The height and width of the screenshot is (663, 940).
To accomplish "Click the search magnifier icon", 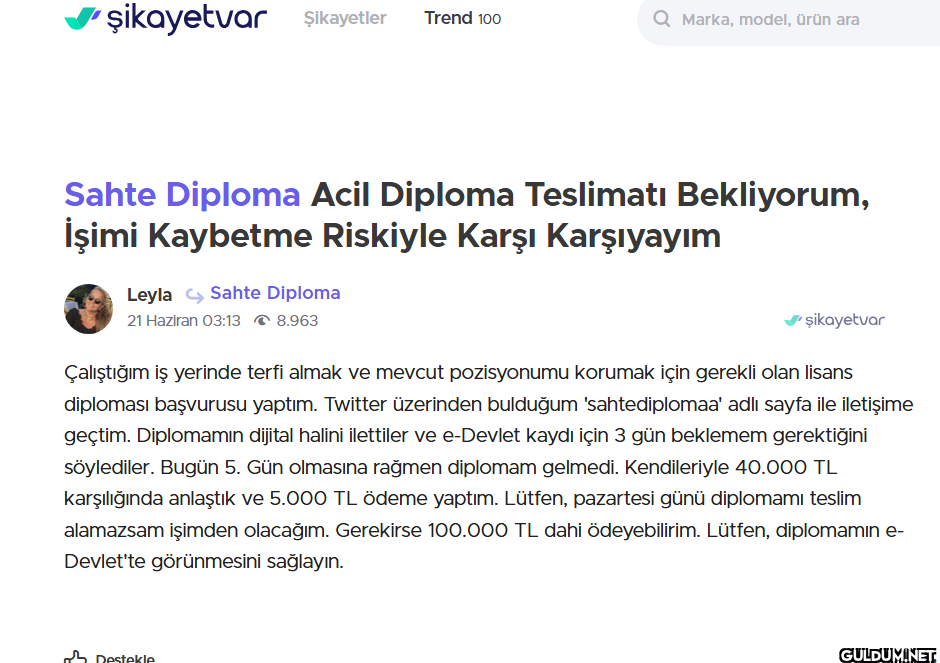I will pyautogui.click(x=661, y=19).
